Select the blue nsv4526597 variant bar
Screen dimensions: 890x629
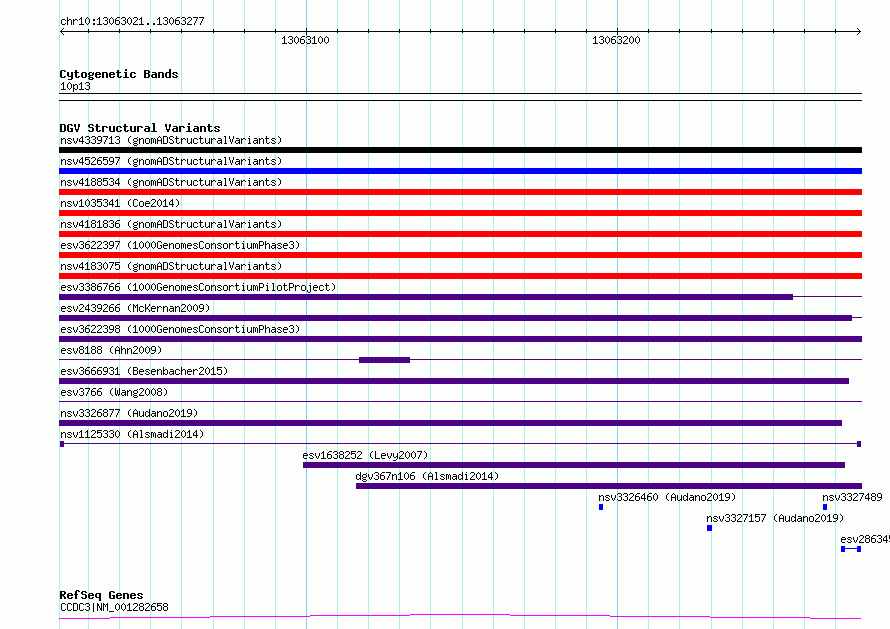pos(460,171)
